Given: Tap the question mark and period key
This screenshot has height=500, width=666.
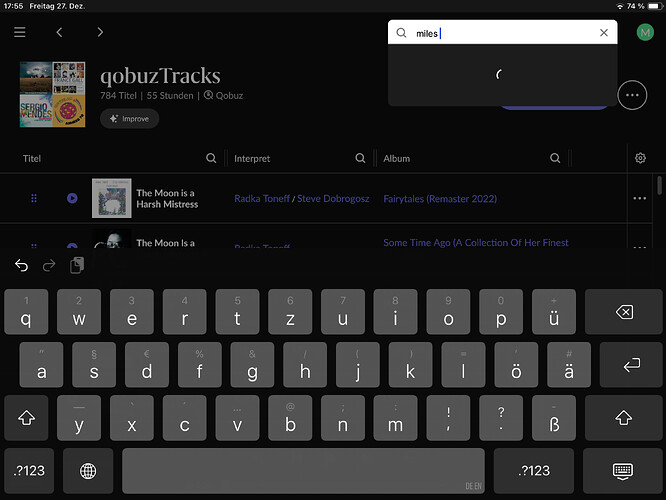Looking at the screenshot, I should [501, 418].
